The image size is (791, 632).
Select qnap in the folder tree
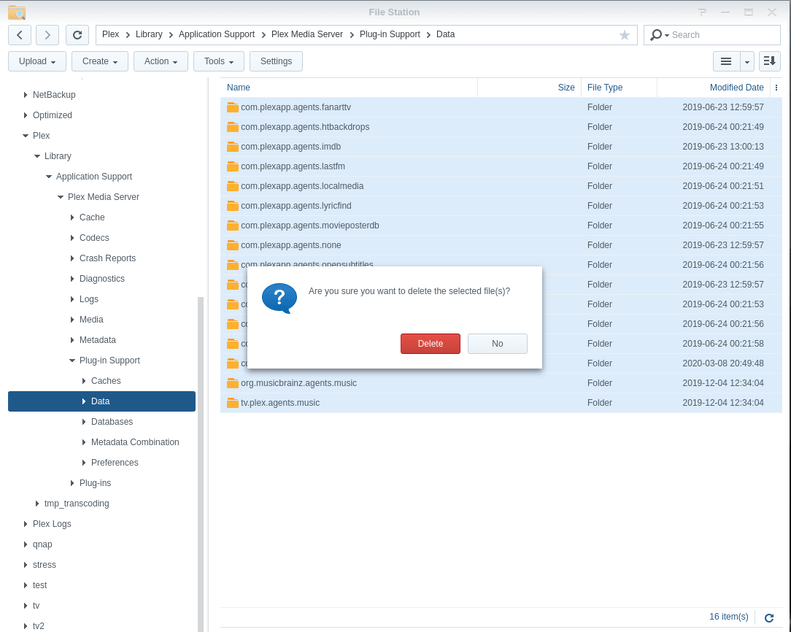(42, 544)
